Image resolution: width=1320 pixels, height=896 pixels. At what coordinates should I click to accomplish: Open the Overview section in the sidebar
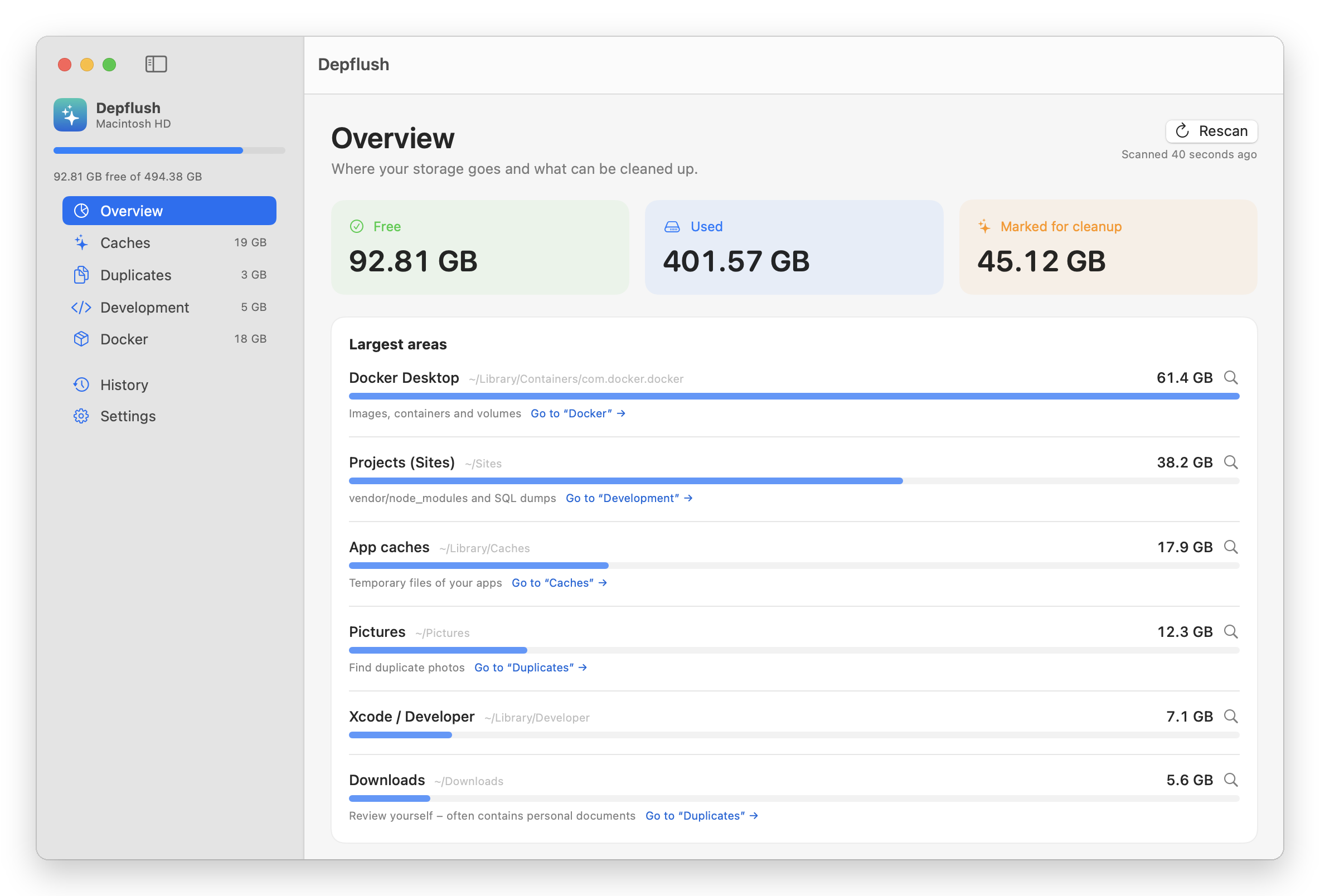[169, 211]
